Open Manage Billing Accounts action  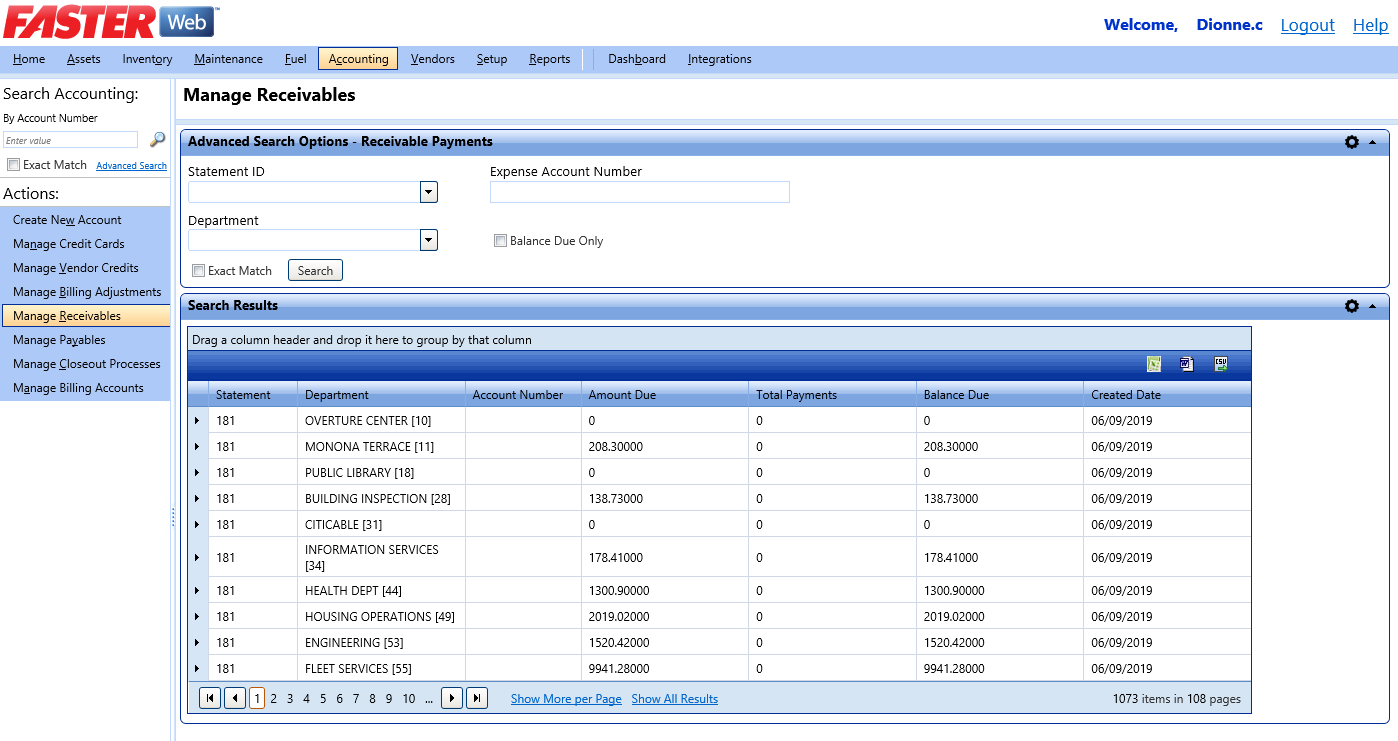[x=86, y=388]
